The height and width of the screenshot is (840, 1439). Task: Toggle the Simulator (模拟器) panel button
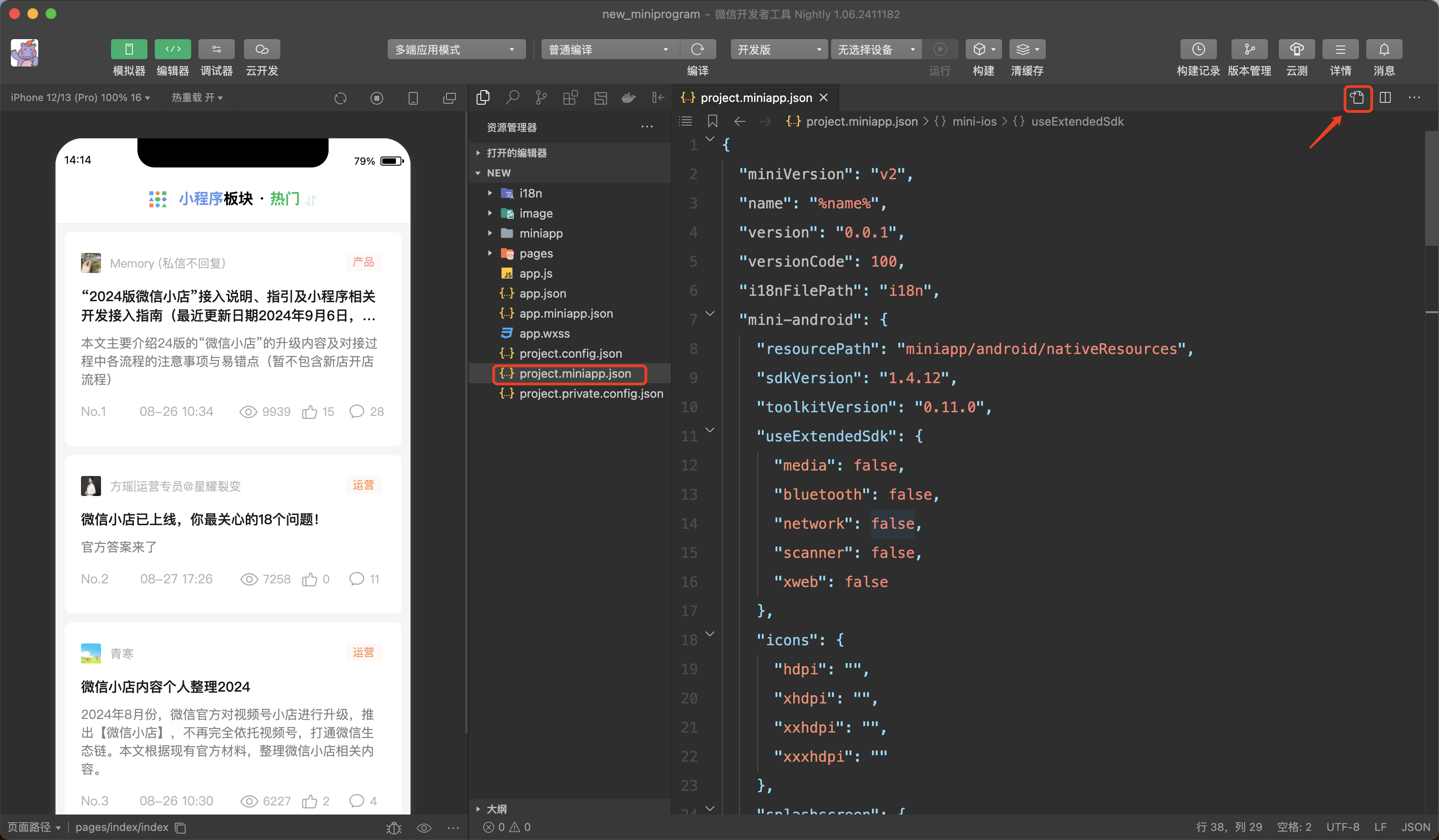click(x=128, y=49)
